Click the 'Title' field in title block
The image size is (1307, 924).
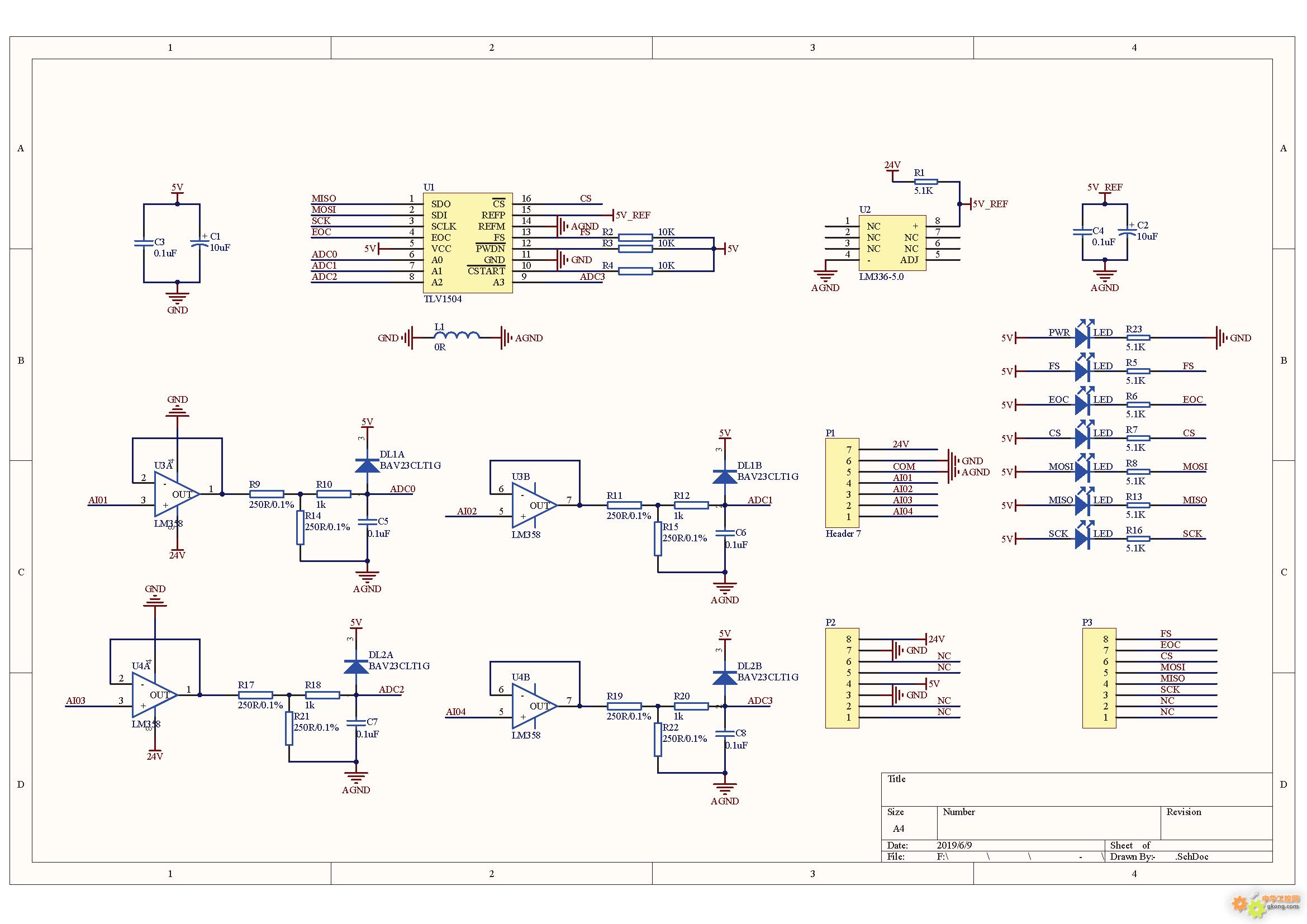tap(896, 779)
